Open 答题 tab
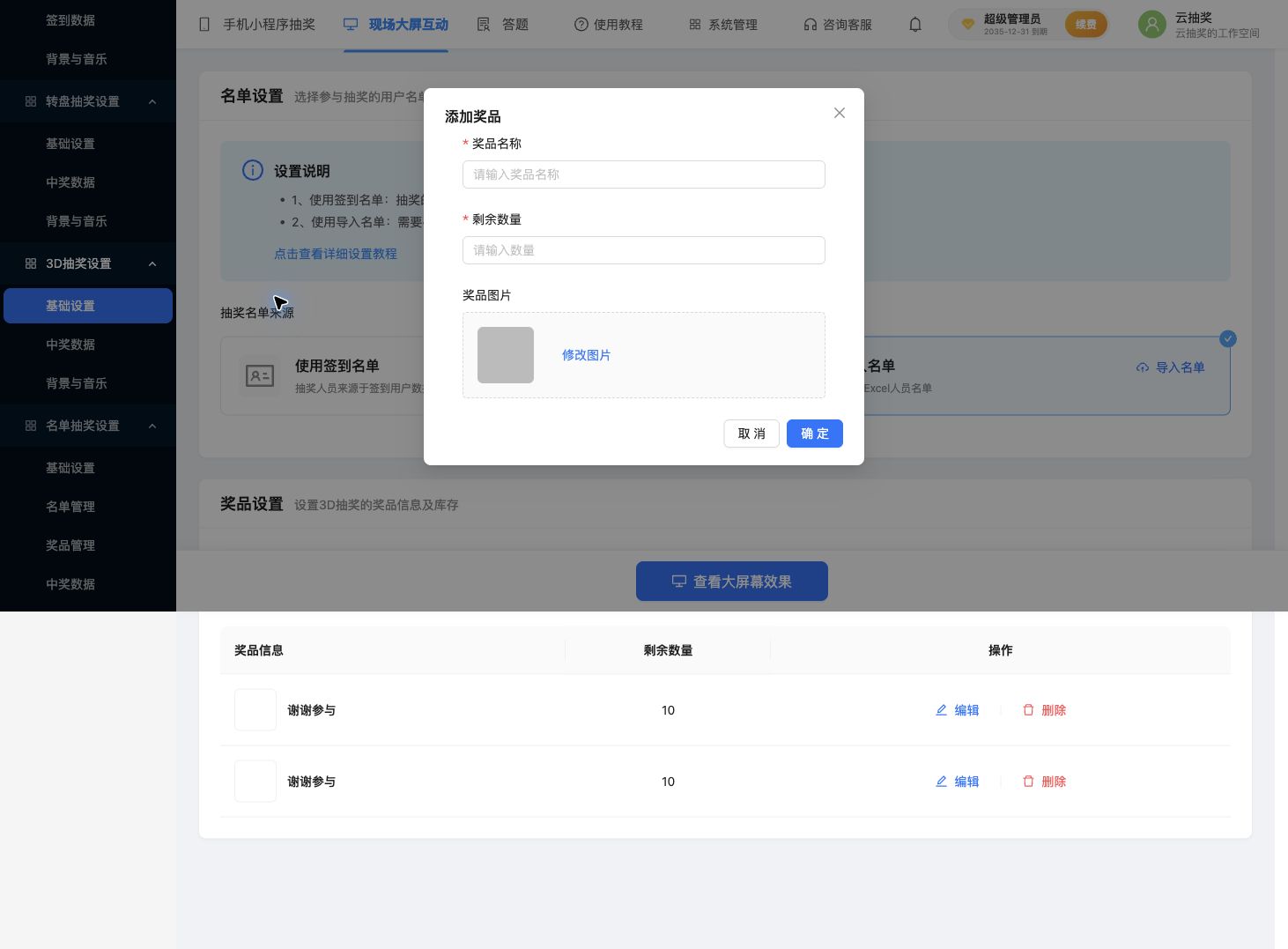1288x949 pixels. point(502,25)
